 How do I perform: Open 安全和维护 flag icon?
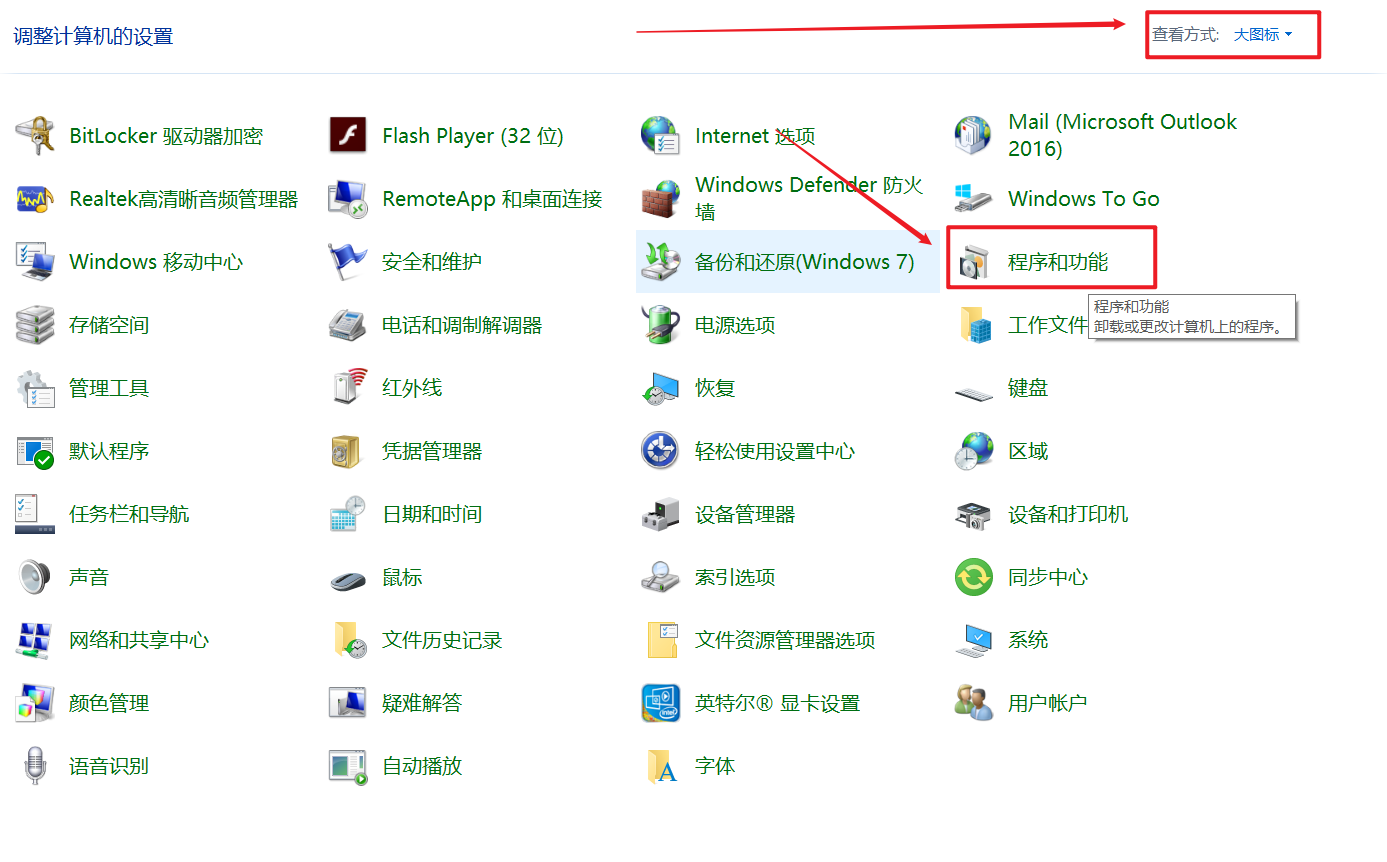[348, 262]
